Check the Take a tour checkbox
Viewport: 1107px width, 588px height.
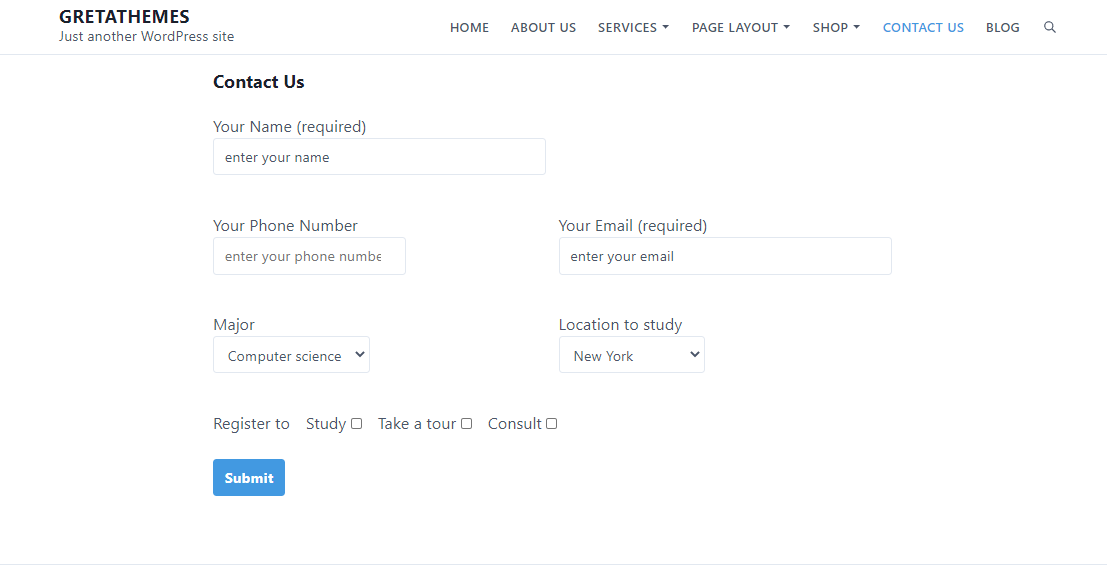tap(466, 423)
